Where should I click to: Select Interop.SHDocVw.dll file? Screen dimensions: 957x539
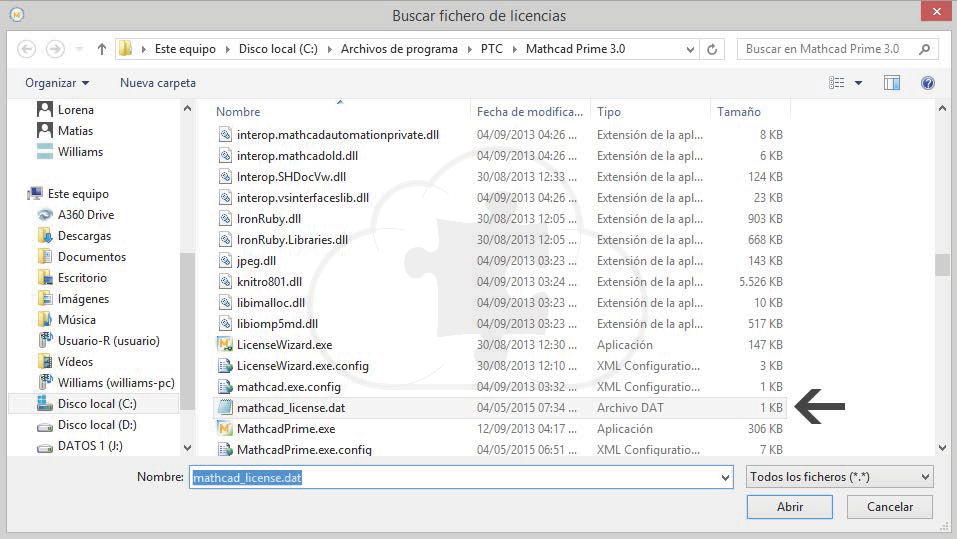pos(291,177)
